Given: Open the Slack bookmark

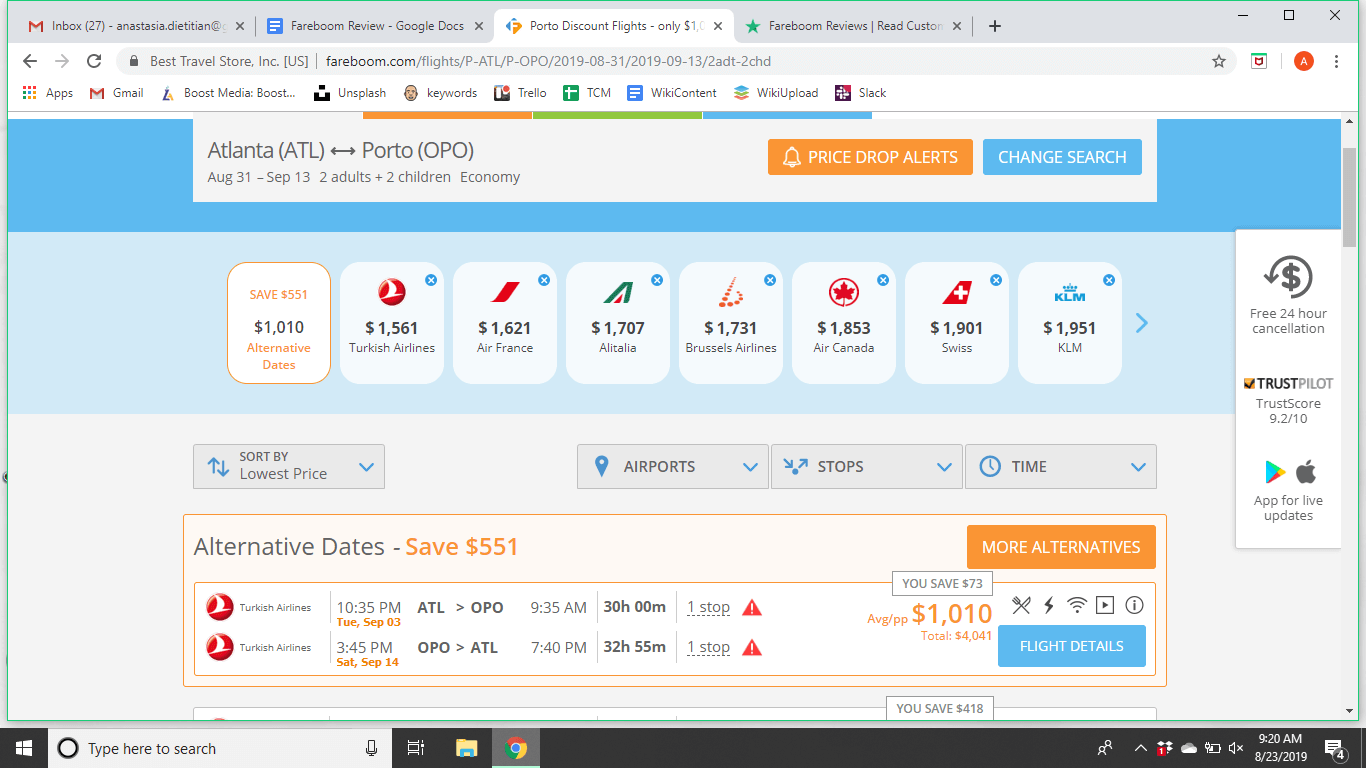Looking at the screenshot, I should coord(861,93).
